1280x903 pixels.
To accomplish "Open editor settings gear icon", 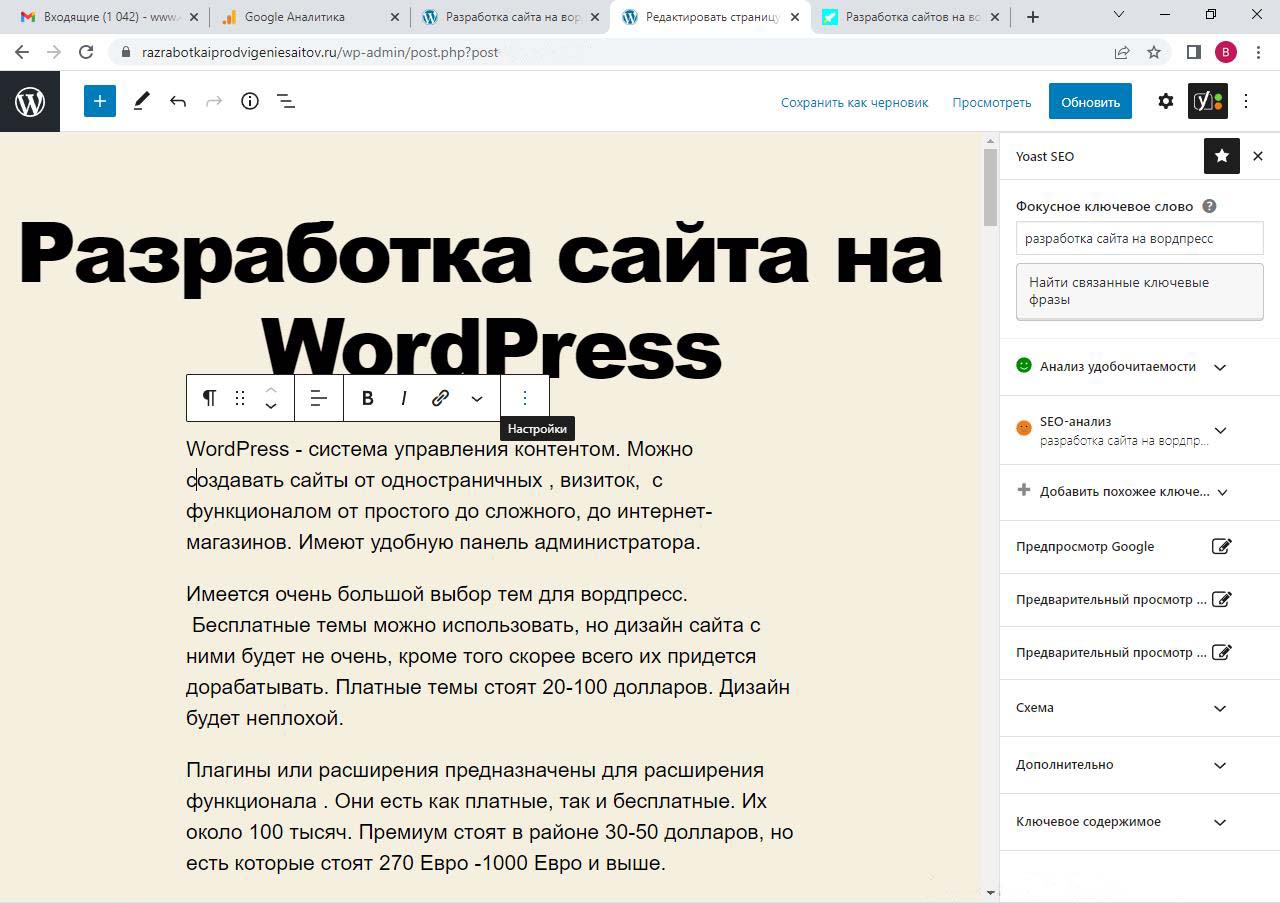I will coord(1165,101).
